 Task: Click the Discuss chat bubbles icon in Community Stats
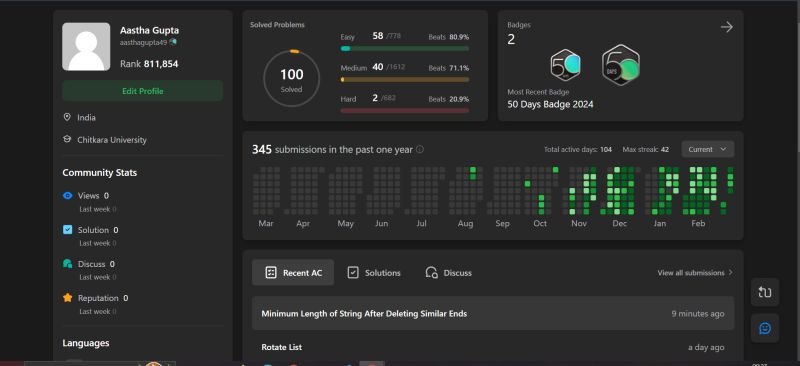[67, 264]
